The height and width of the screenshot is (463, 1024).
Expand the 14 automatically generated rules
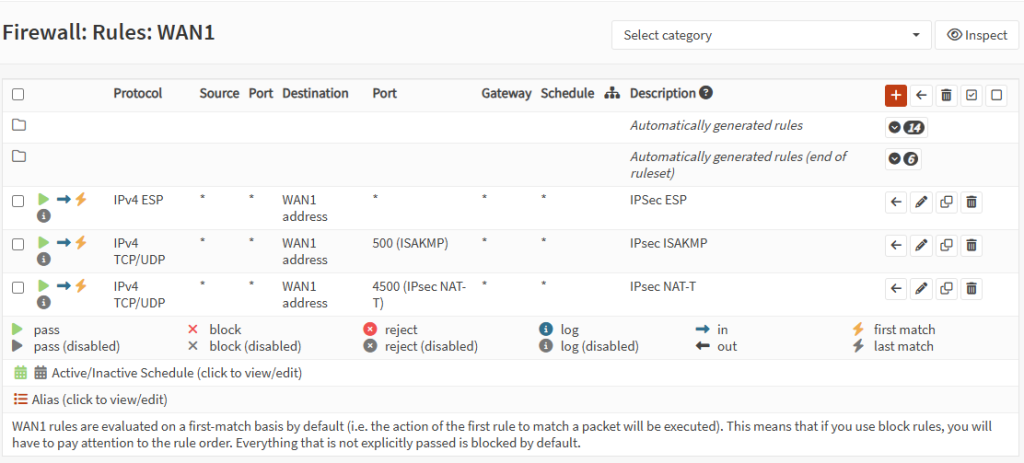click(906, 127)
